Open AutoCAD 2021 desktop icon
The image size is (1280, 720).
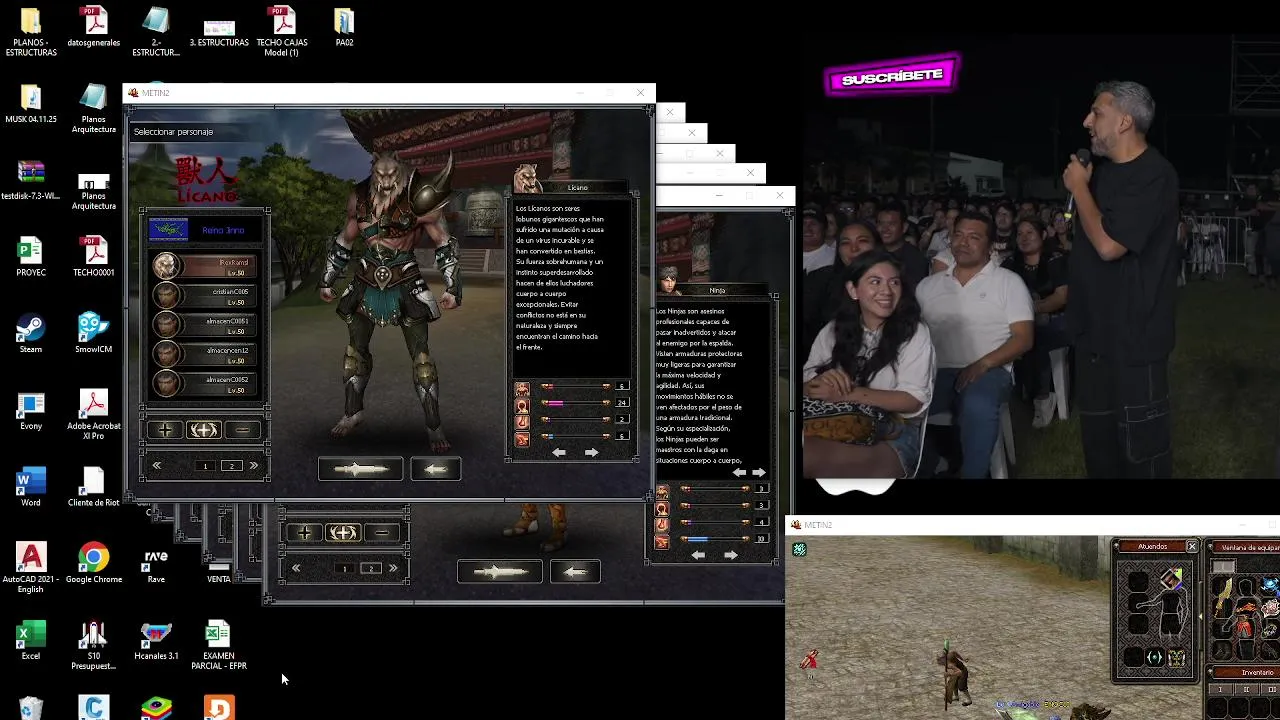(x=30, y=568)
